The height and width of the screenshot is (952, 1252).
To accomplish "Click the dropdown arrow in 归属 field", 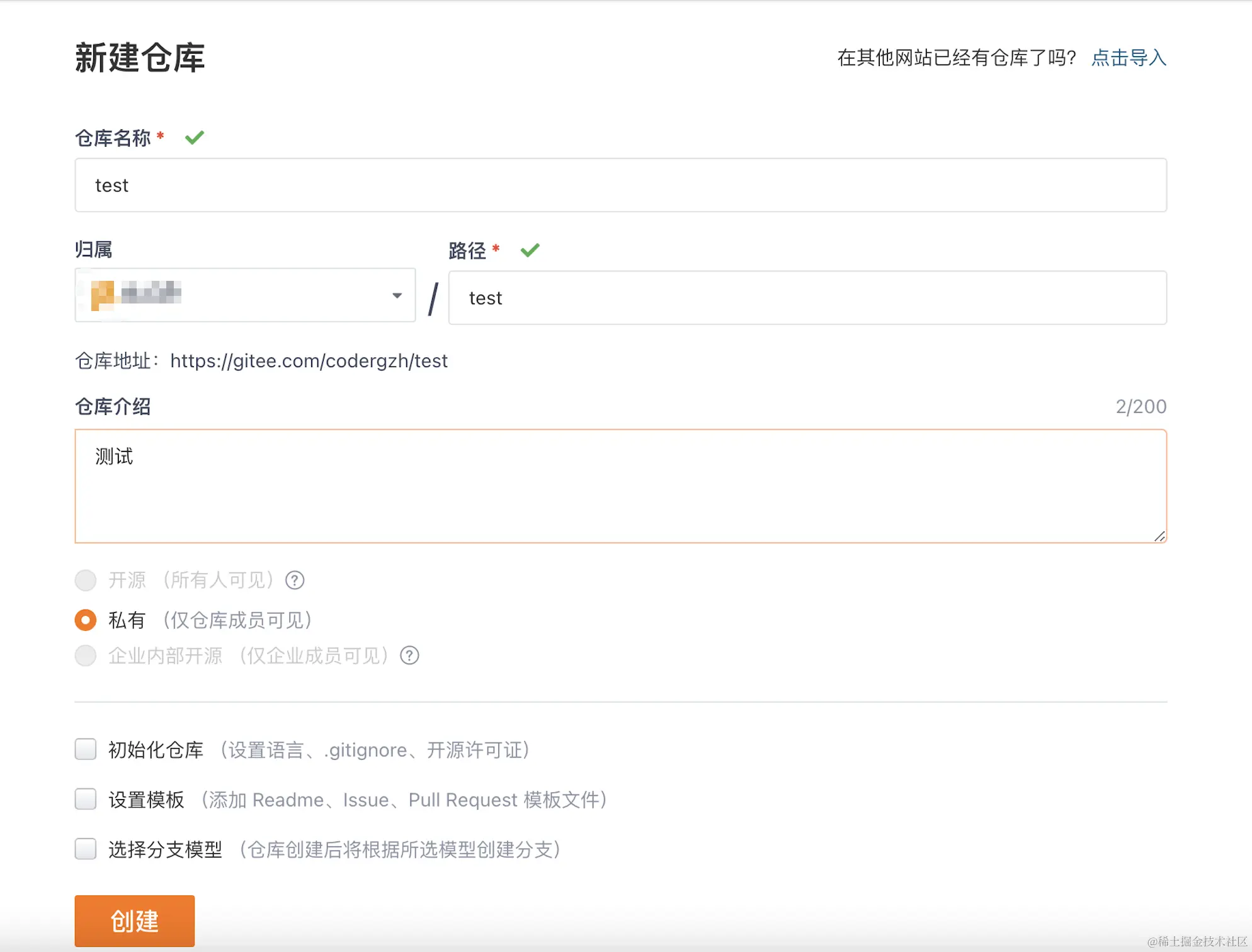I will pyautogui.click(x=397, y=295).
